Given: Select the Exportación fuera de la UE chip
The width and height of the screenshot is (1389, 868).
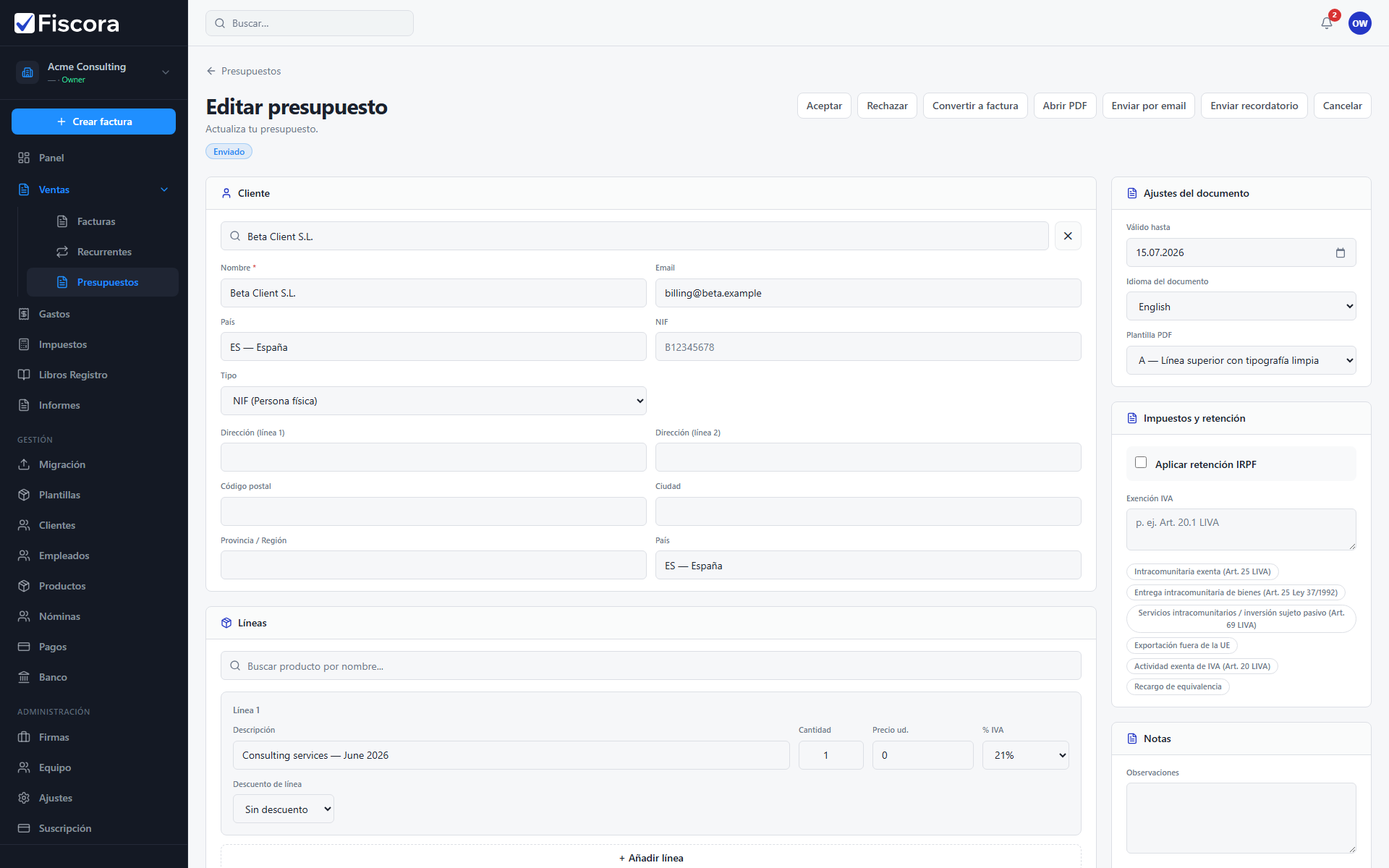Looking at the screenshot, I should [x=1181, y=645].
